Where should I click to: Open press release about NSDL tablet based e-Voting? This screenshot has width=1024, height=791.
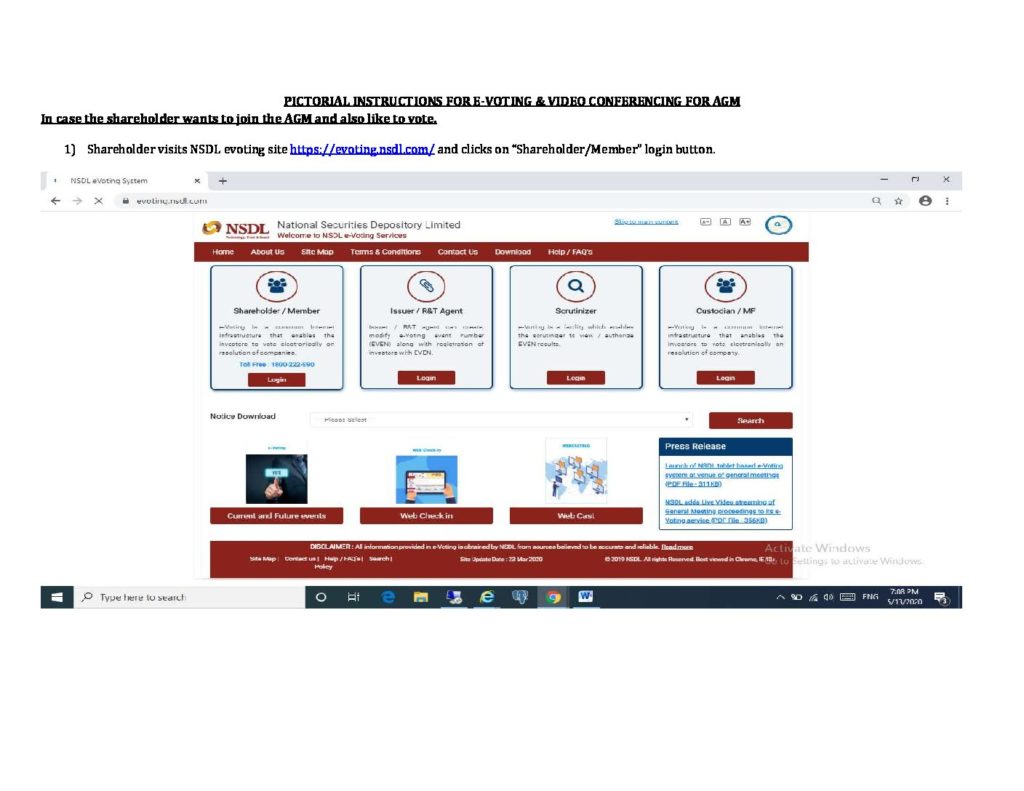click(x=724, y=475)
